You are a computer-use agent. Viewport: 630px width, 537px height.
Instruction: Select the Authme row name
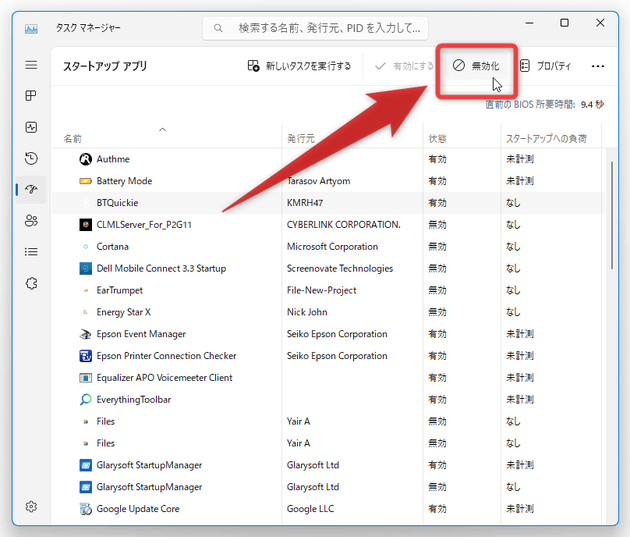[113, 159]
